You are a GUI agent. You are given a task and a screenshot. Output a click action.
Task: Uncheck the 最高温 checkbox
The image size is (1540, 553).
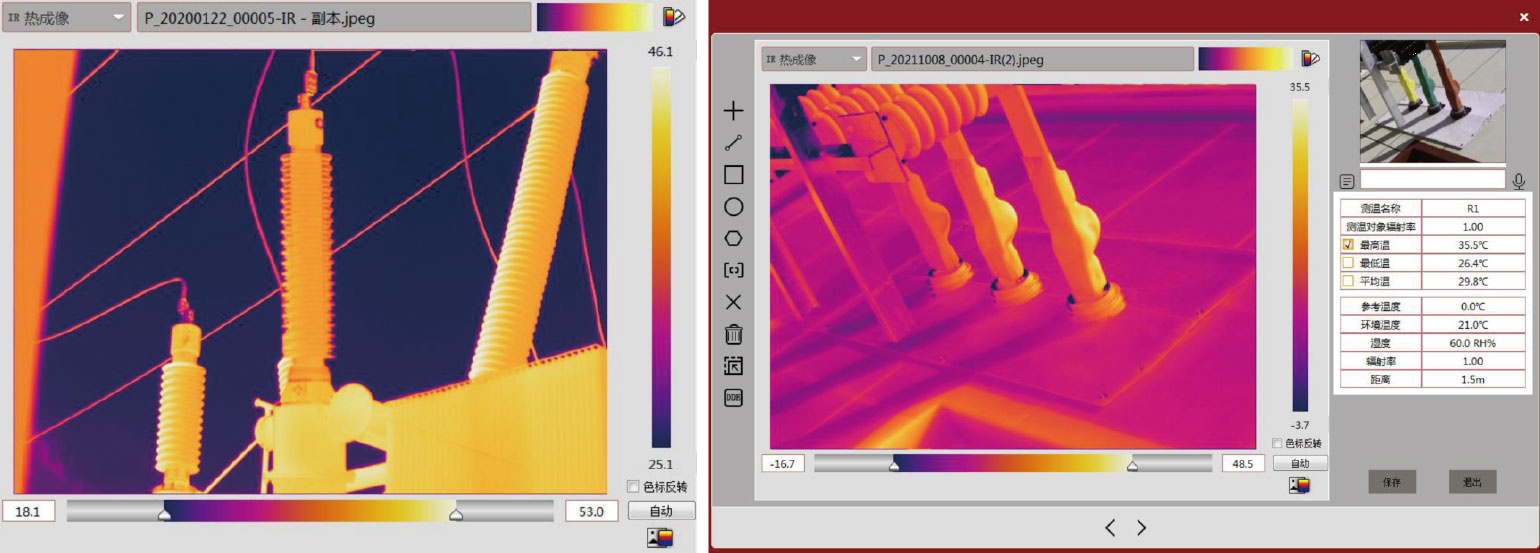click(x=1348, y=245)
